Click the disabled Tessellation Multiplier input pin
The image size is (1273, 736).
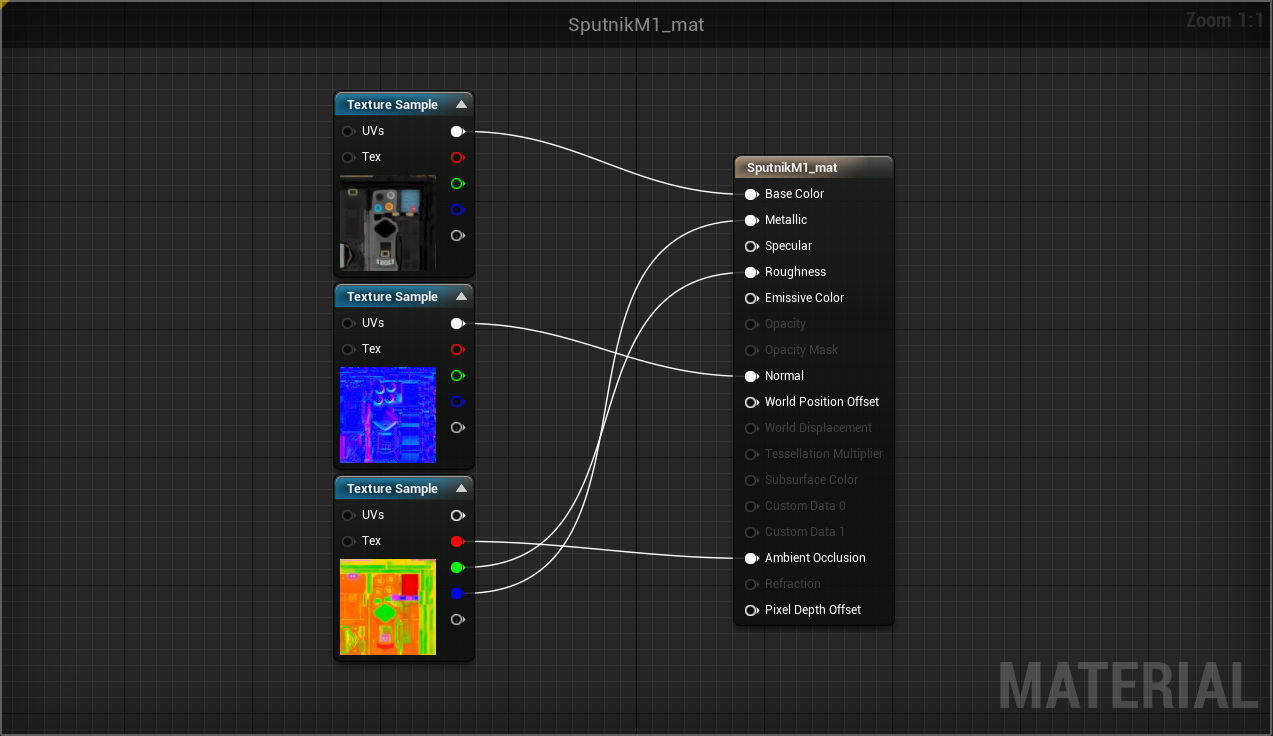pyautogui.click(x=751, y=454)
